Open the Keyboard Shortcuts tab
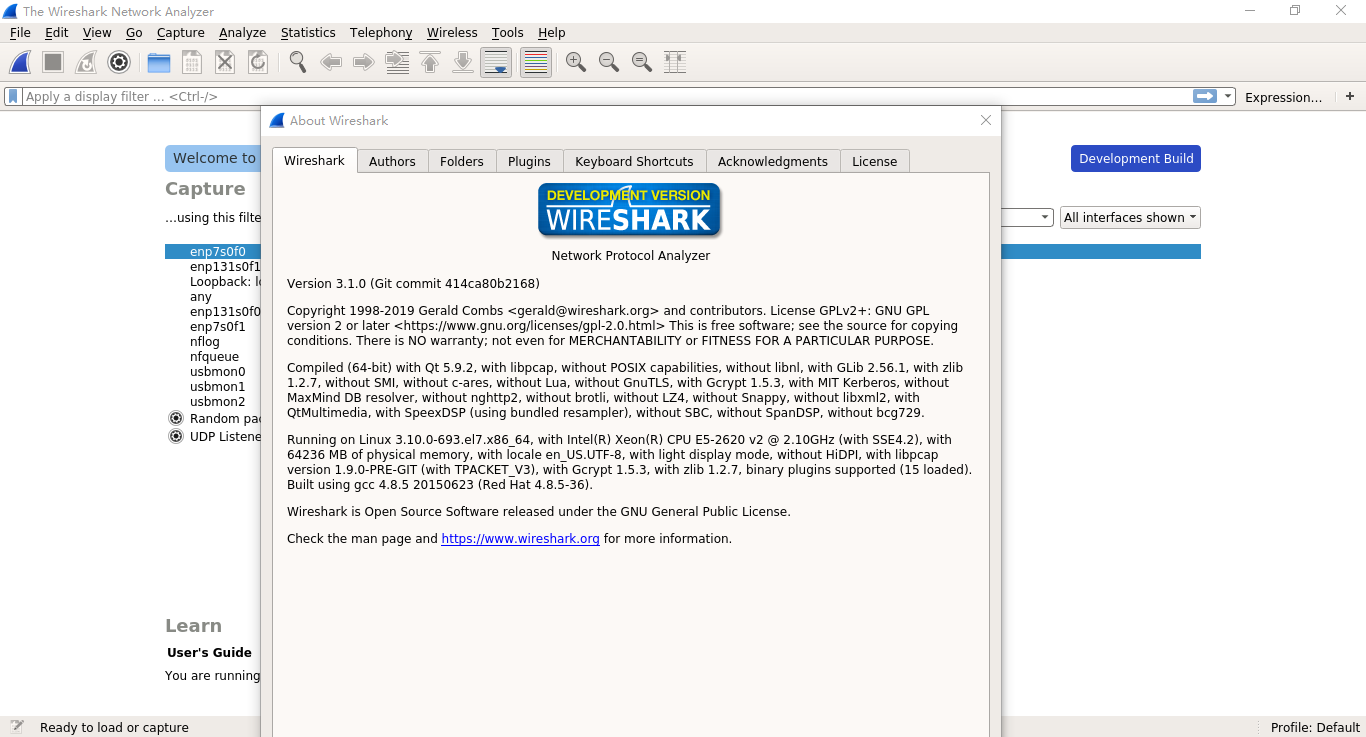This screenshot has width=1366, height=737. 633,160
